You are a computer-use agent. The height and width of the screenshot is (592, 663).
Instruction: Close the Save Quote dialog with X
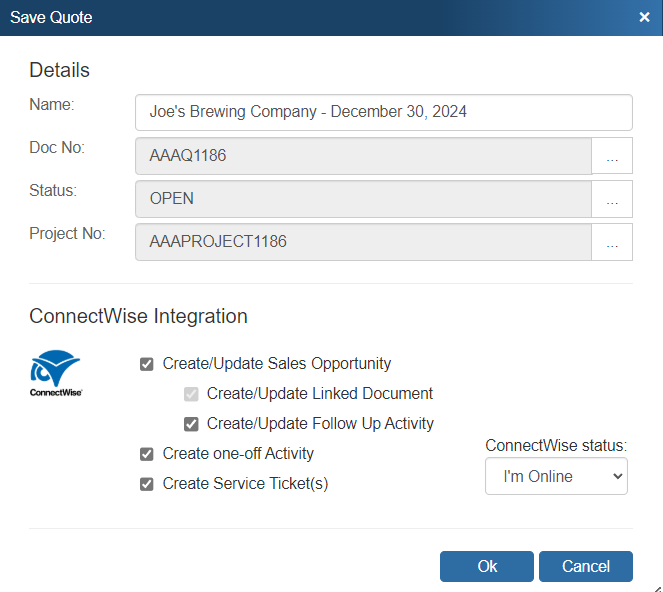coord(645,17)
